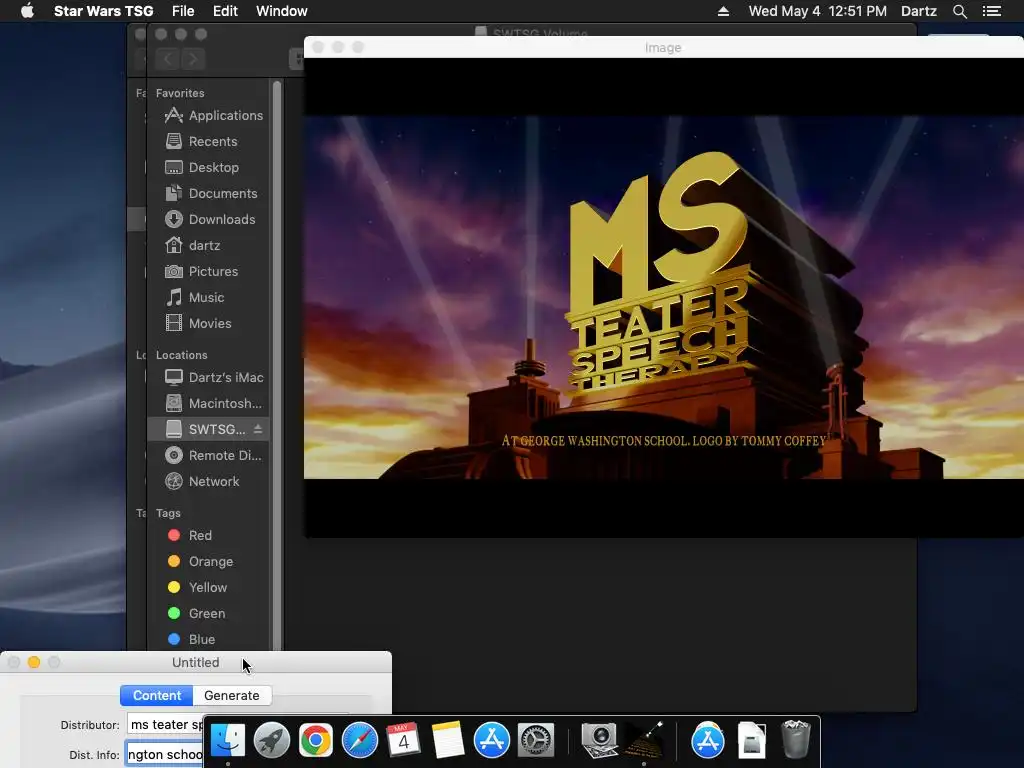Switch to the Generate tab

[x=232, y=696]
